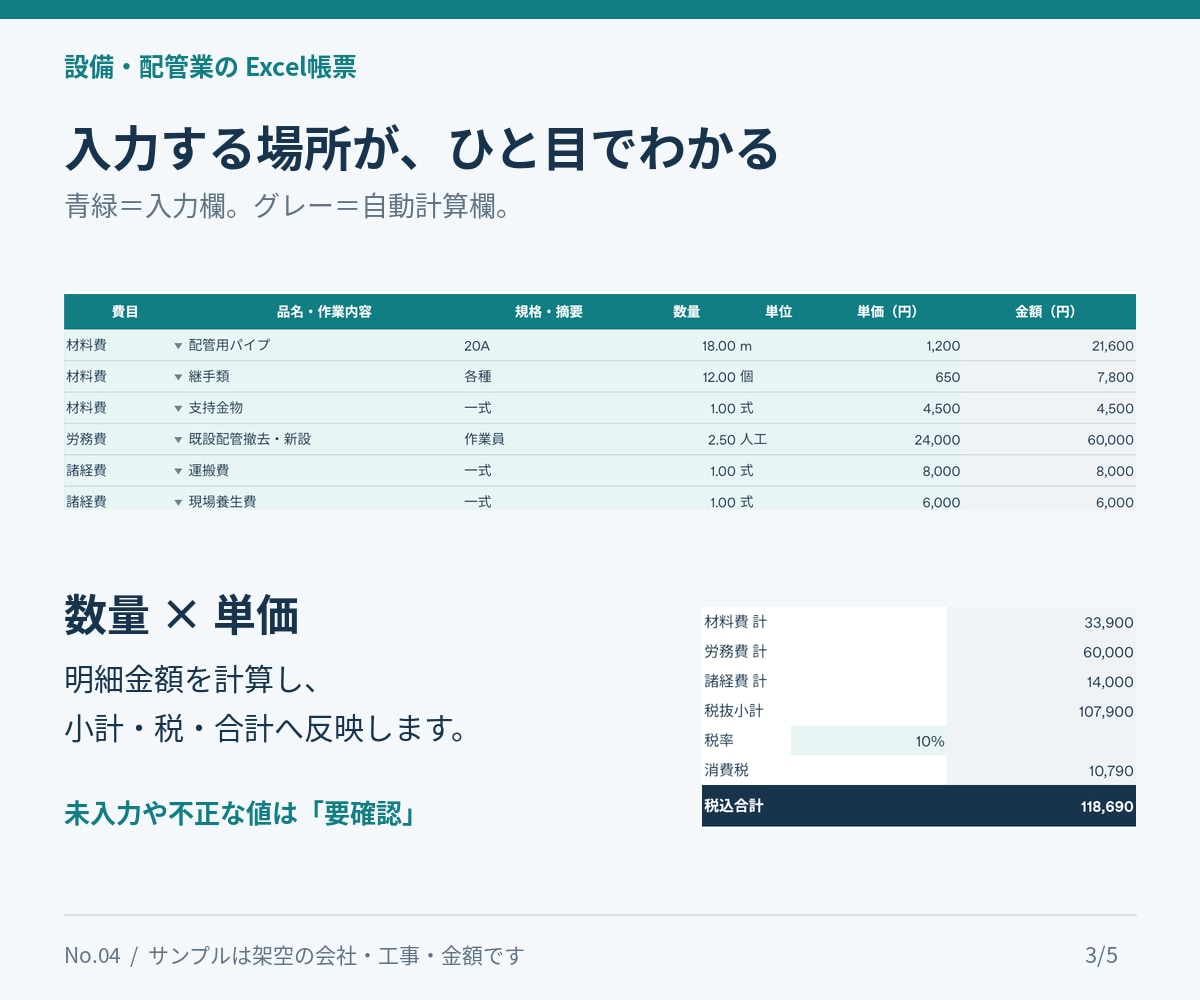Viewport: 1200px width, 1000px height.
Task: Click the 数量 × 単価 heading
Action: tap(181, 615)
